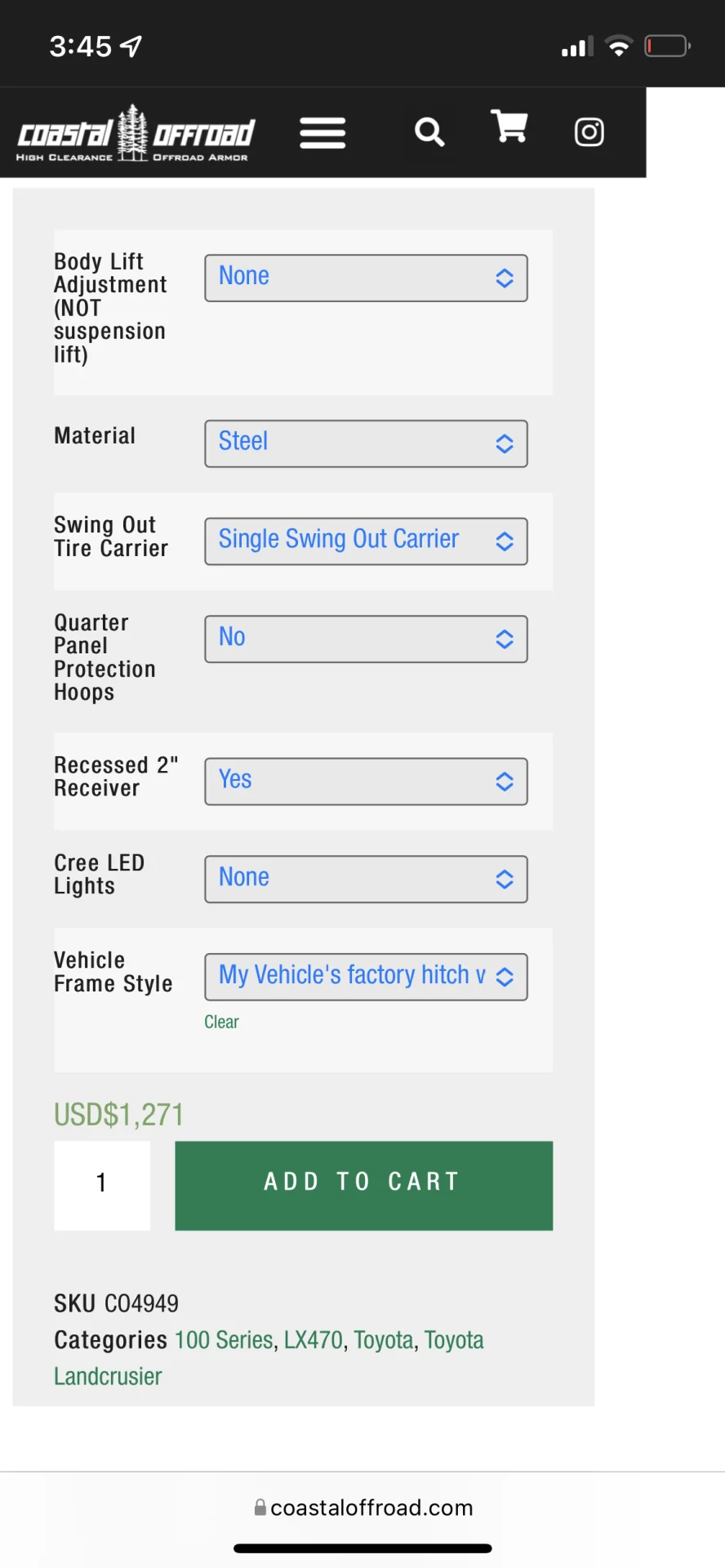Image resolution: width=725 pixels, height=1568 pixels.
Task: Open the shopping cart icon
Action: [x=509, y=127]
